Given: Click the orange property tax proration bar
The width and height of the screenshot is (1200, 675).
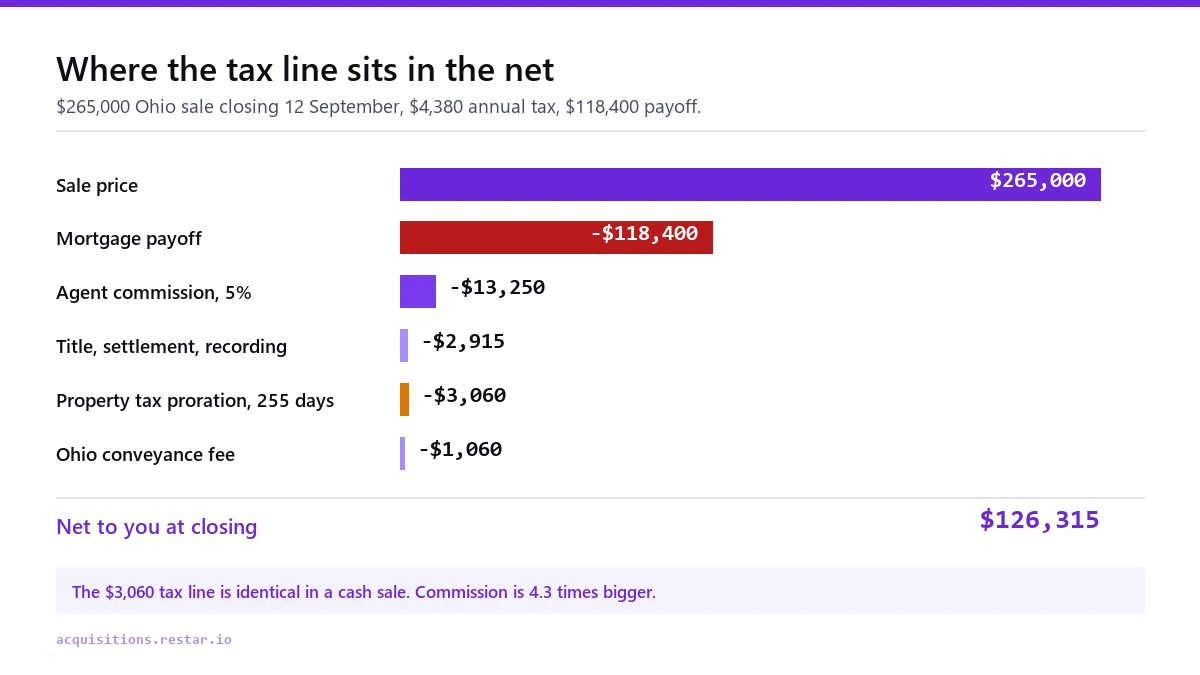Looking at the screenshot, I should click(x=405, y=399).
